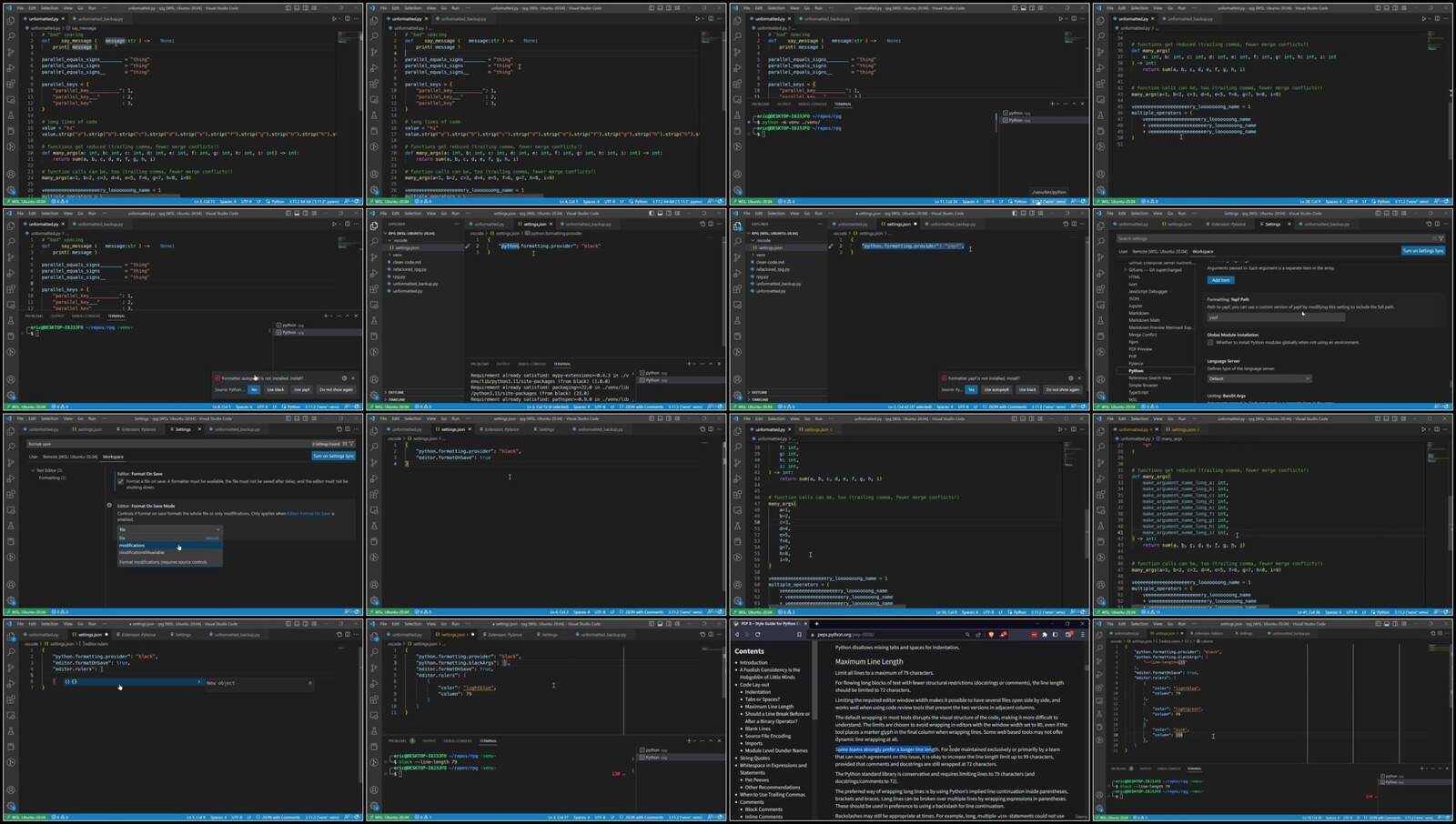Viewport: 1456px width, 824px height.
Task: Jump to 'Indentation' in PEP 8 Contents
Action: pos(757,692)
